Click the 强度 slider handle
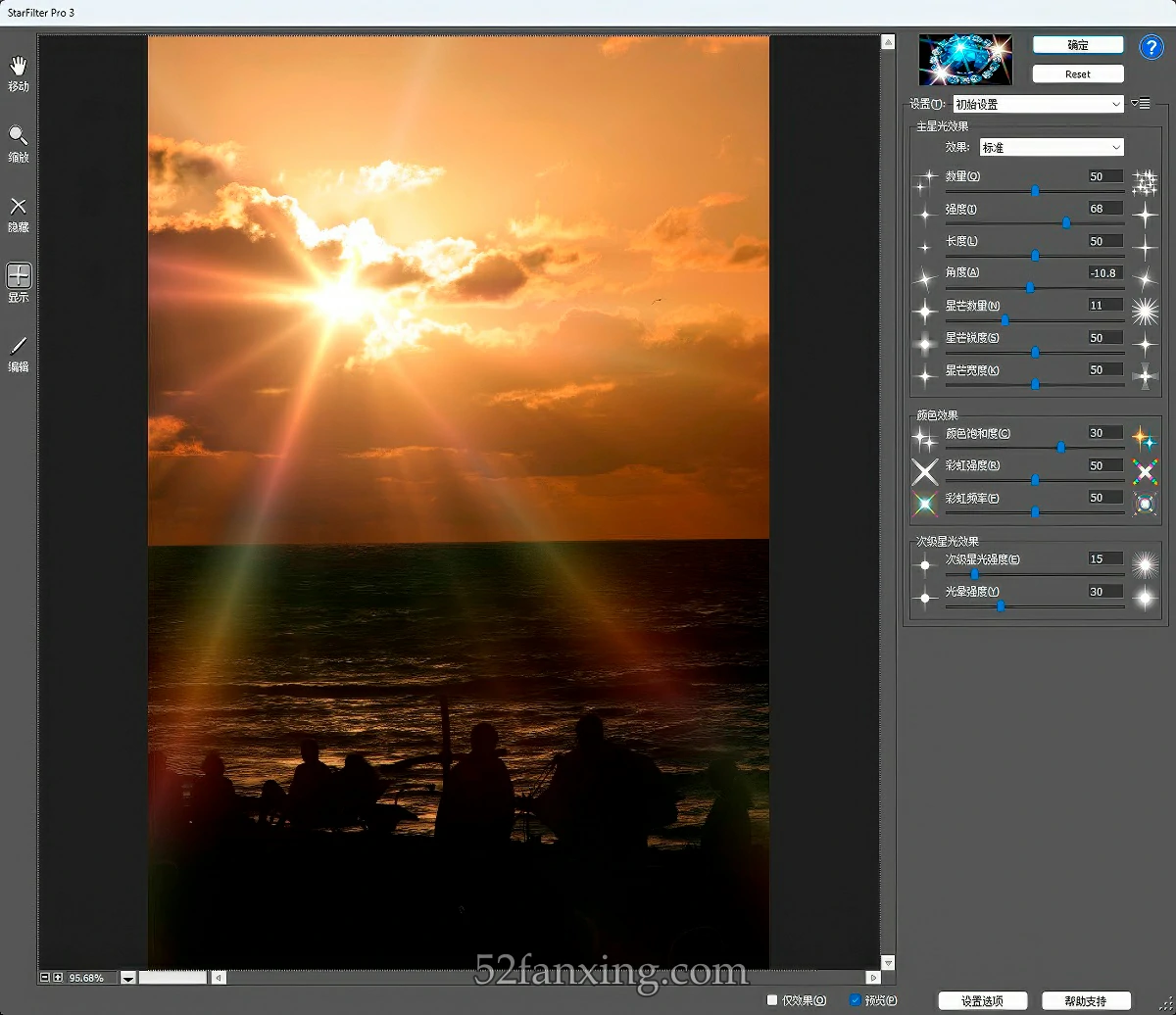The height and width of the screenshot is (1015, 1176). (1066, 223)
